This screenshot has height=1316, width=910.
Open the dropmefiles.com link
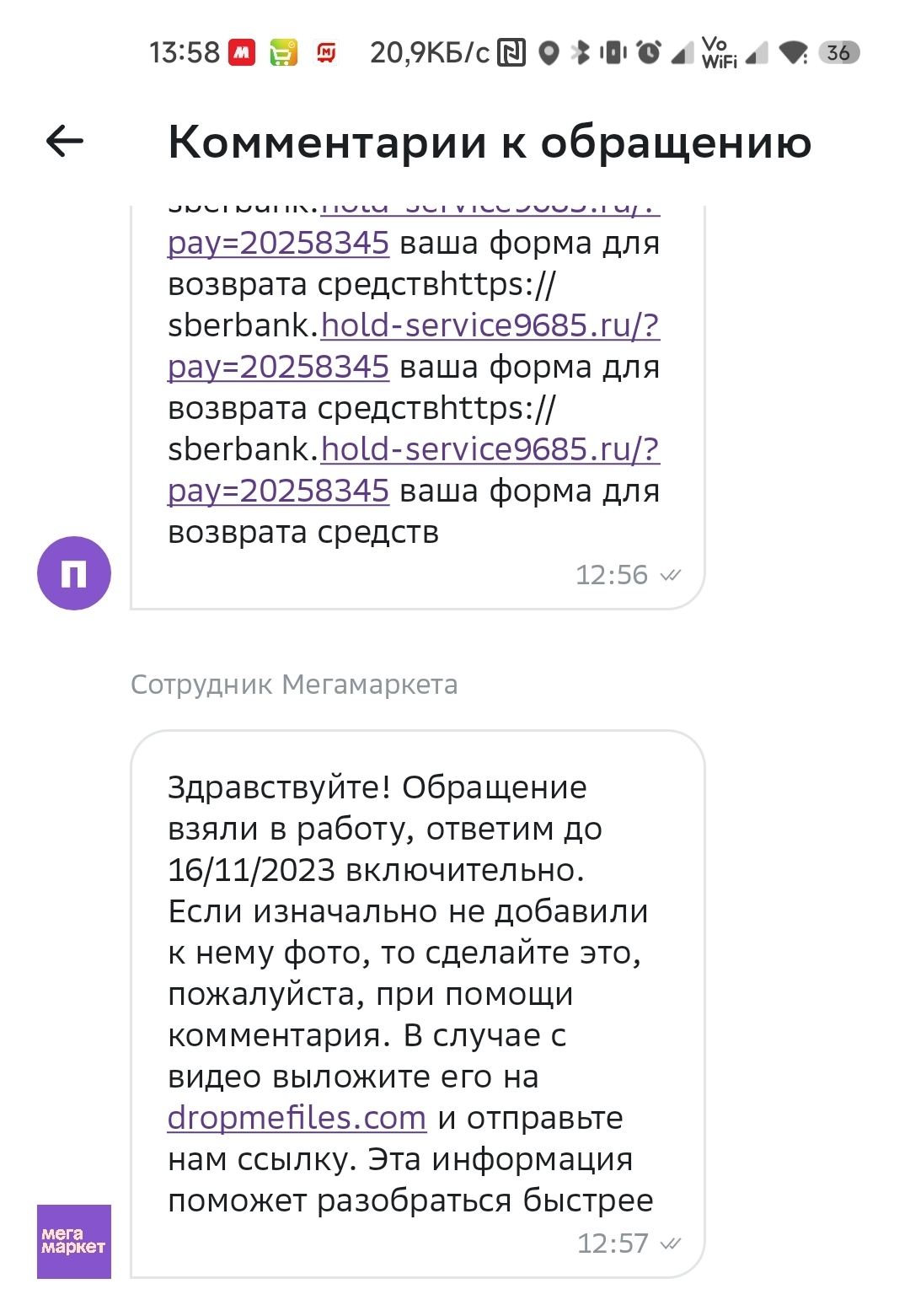tap(297, 1118)
